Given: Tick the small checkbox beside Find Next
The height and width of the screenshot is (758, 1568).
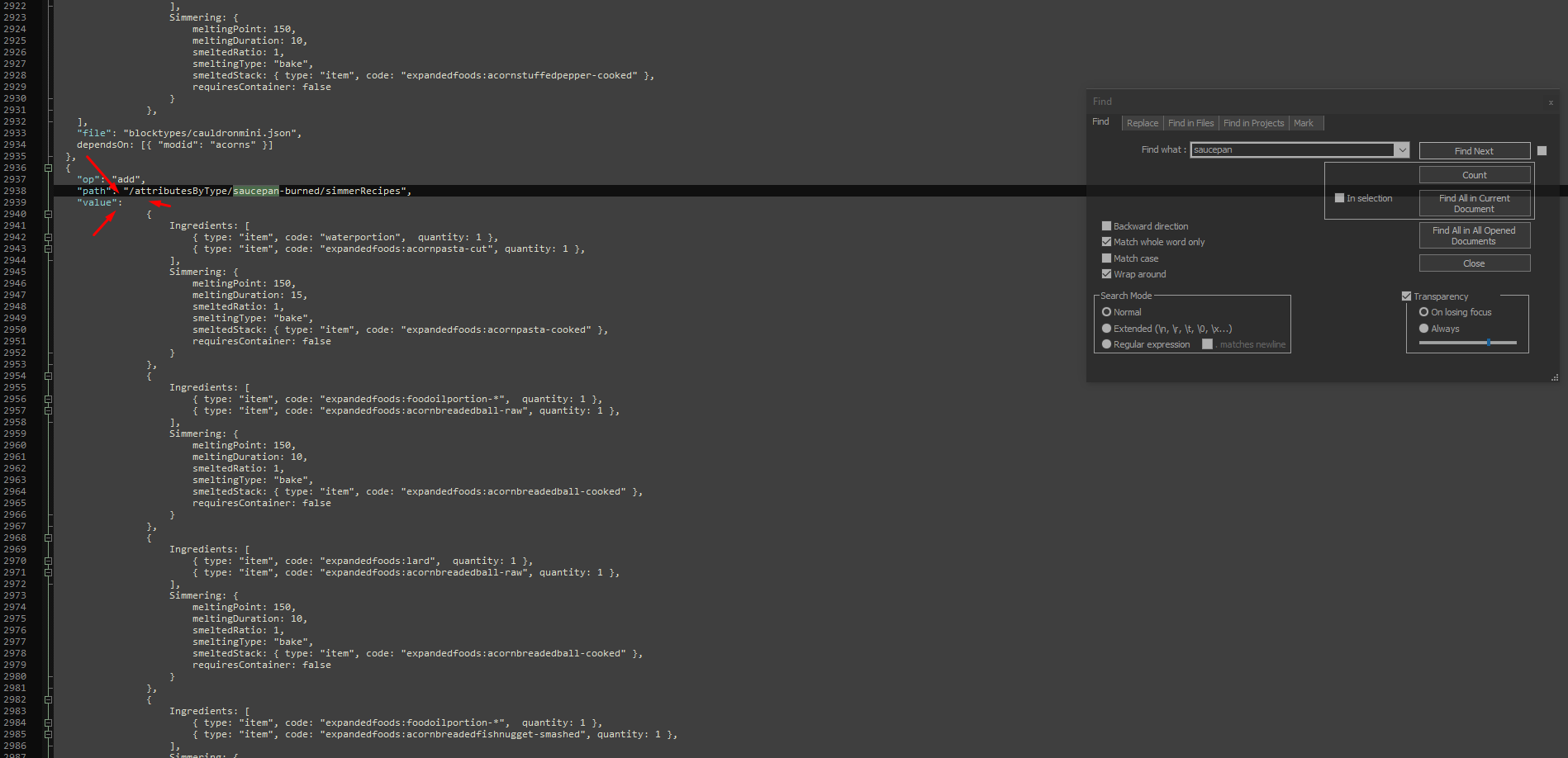Looking at the screenshot, I should (1542, 151).
